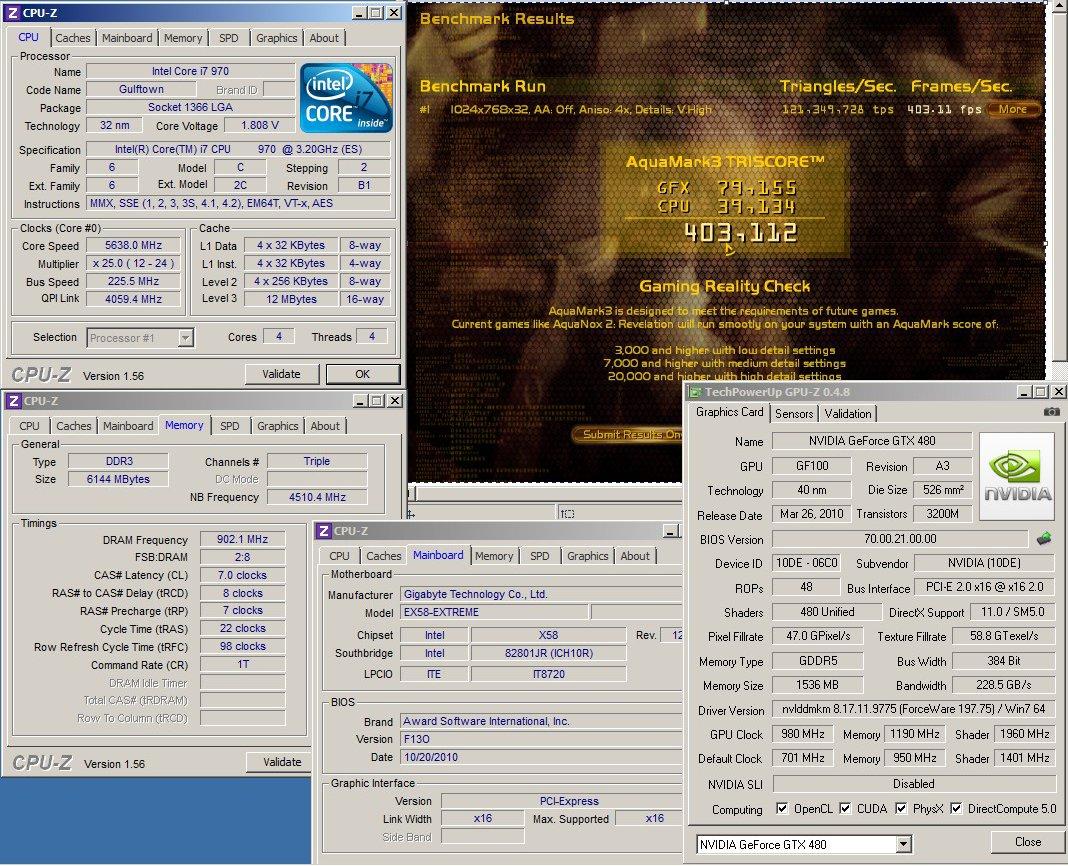
Task: Click the More button in AquaMark results
Action: [1013, 109]
